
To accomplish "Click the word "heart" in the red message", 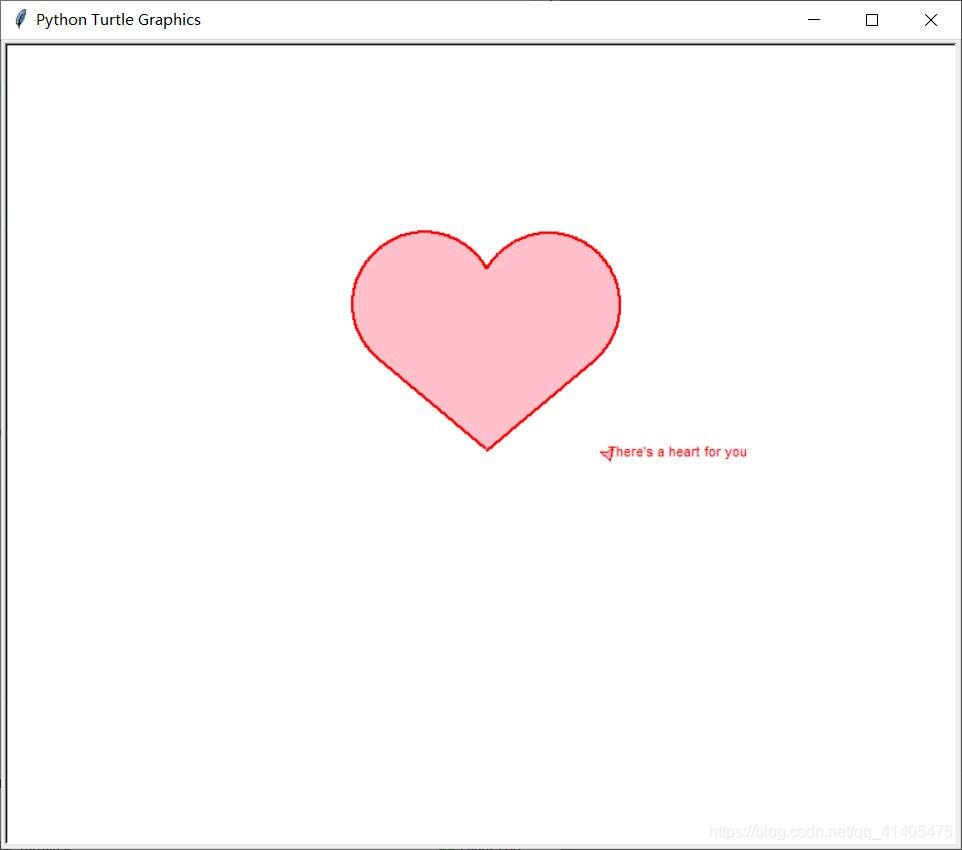I will (684, 452).
